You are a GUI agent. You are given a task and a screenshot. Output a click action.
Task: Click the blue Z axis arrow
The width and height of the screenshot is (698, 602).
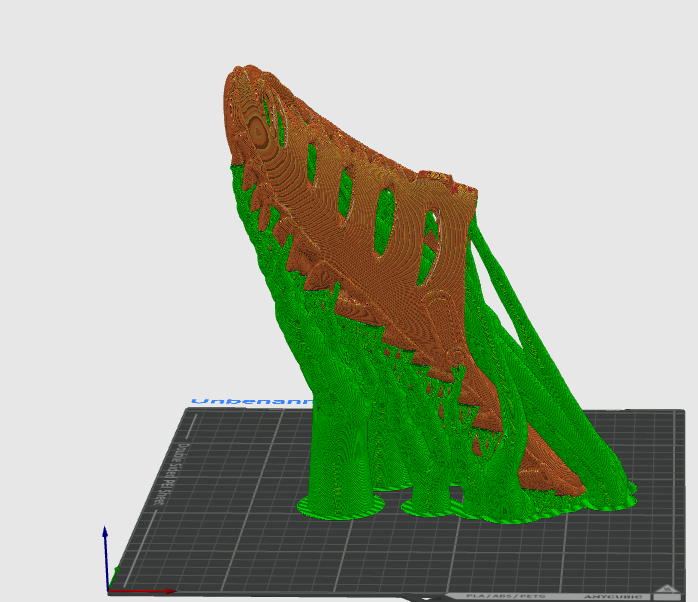[106, 557]
